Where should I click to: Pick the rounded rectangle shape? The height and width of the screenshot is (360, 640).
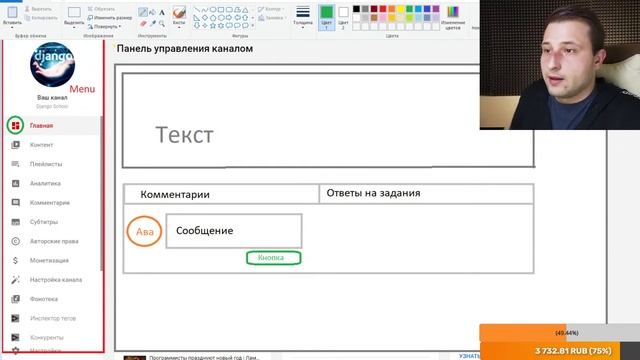tap(229, 10)
